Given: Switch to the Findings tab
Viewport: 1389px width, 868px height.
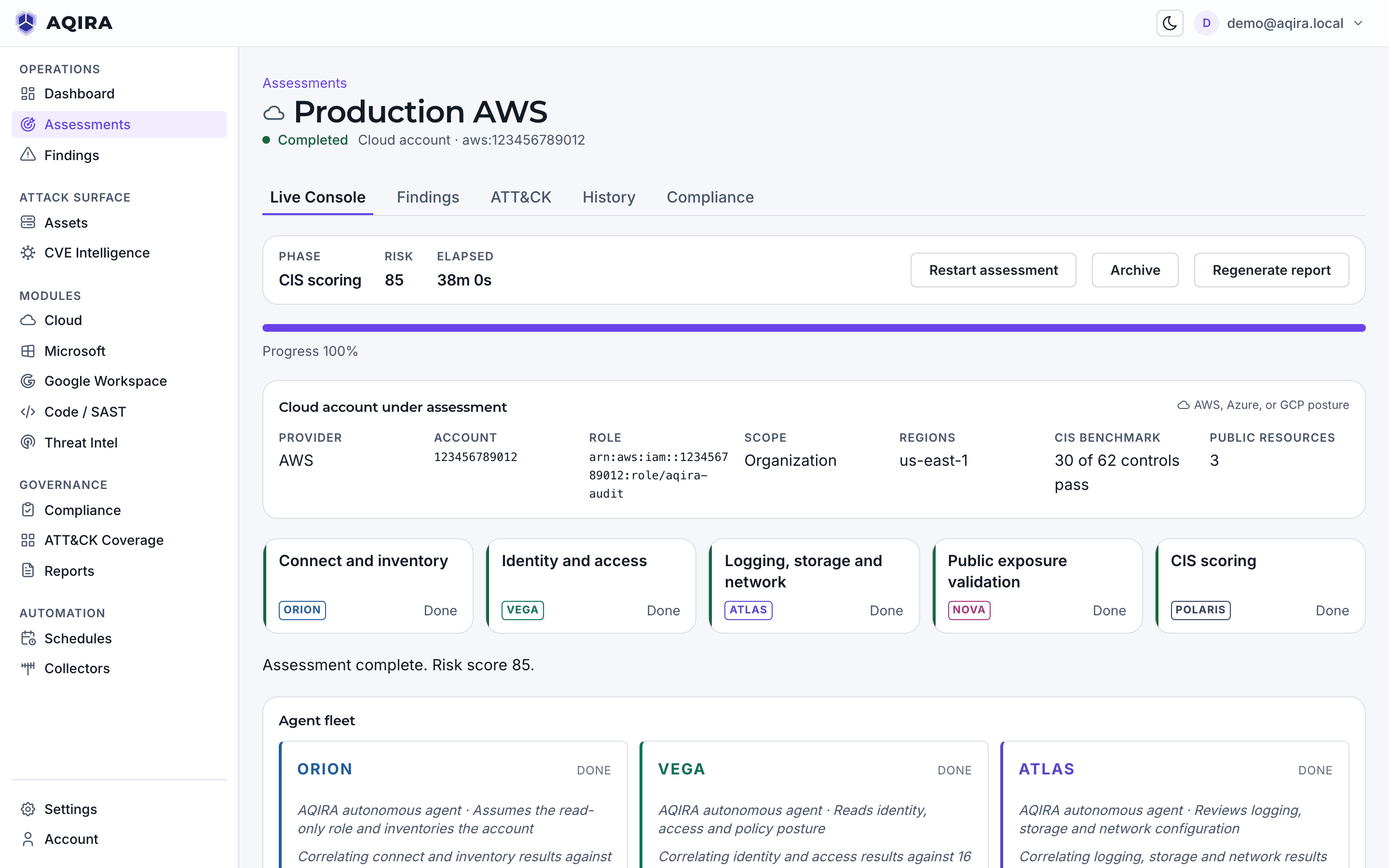Looking at the screenshot, I should point(428,197).
